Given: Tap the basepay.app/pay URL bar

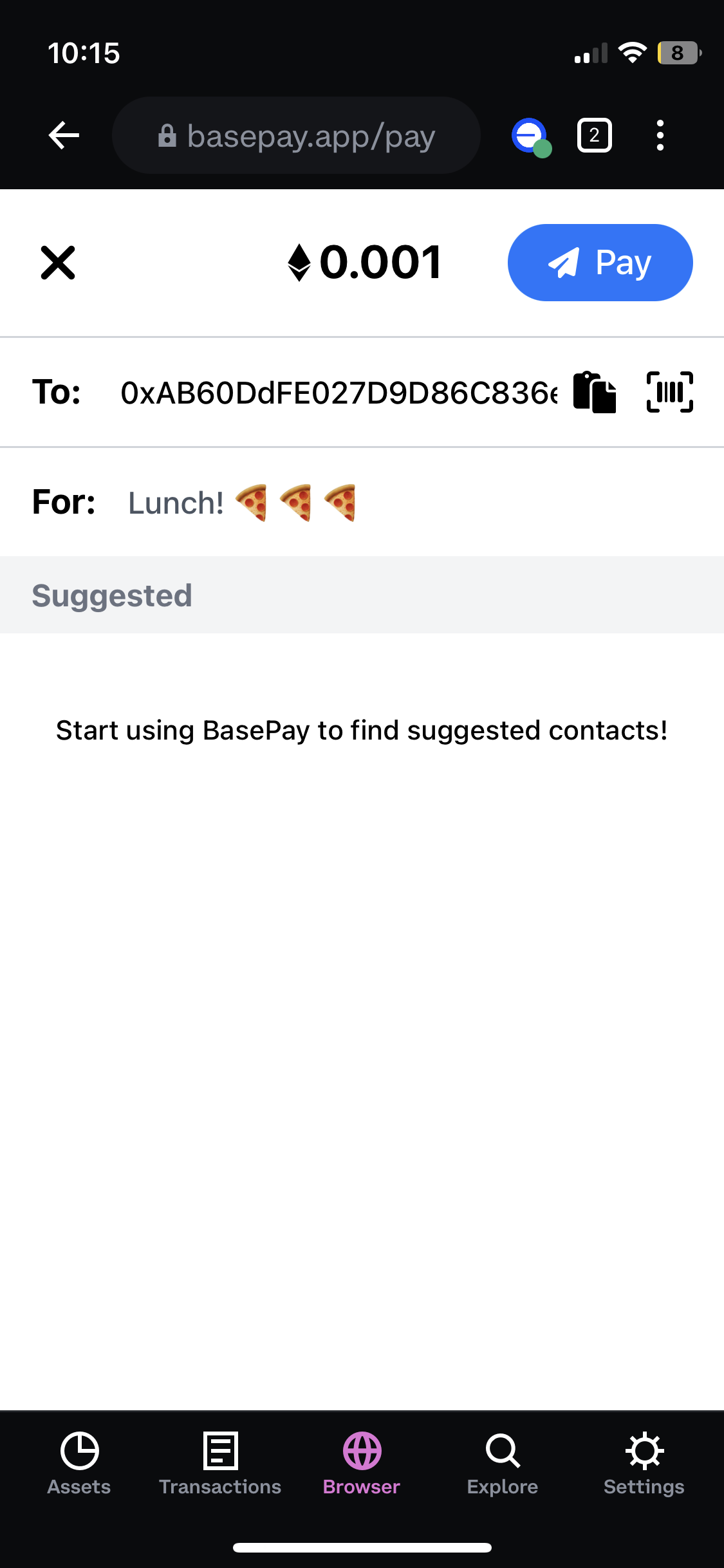Looking at the screenshot, I should click(296, 135).
